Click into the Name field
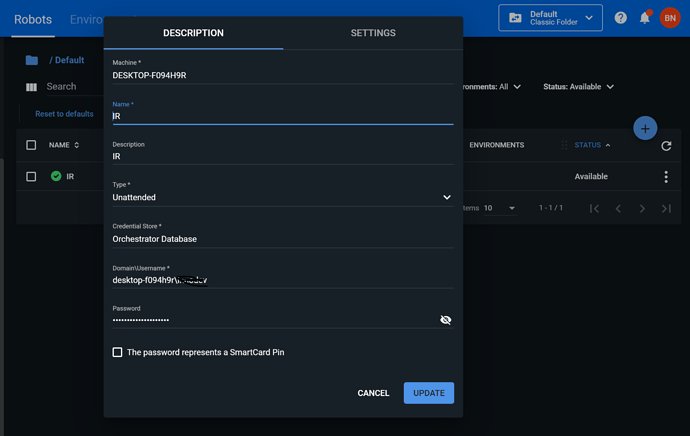 pyautogui.click(x=283, y=117)
